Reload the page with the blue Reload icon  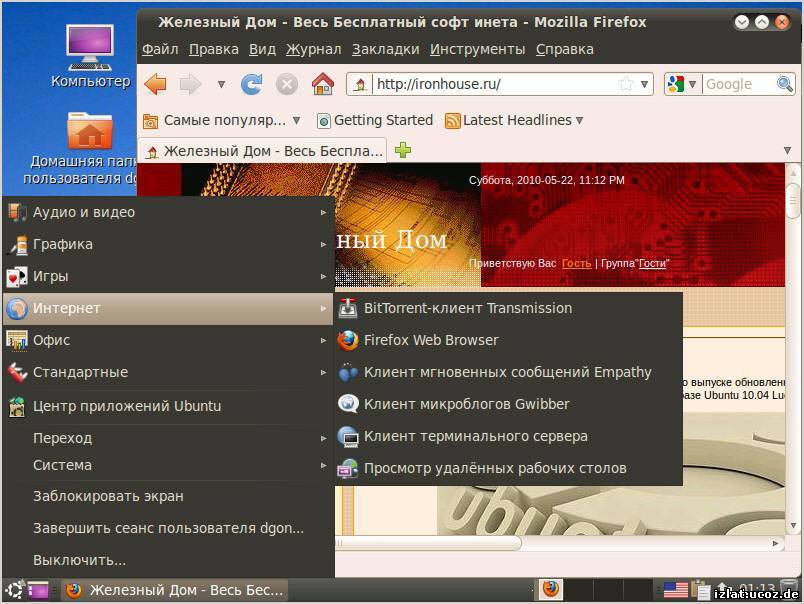tap(251, 84)
